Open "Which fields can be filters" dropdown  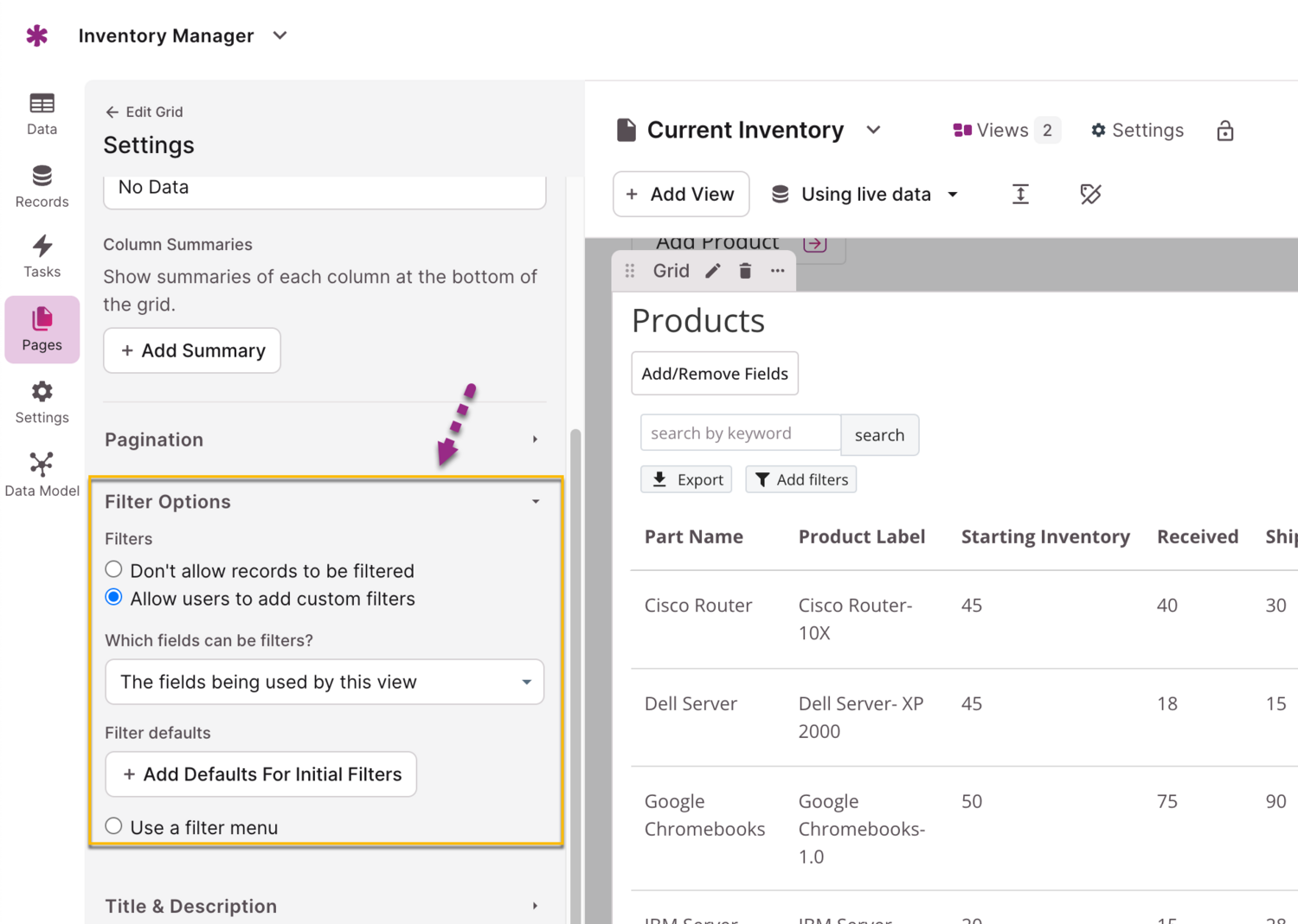pos(324,682)
